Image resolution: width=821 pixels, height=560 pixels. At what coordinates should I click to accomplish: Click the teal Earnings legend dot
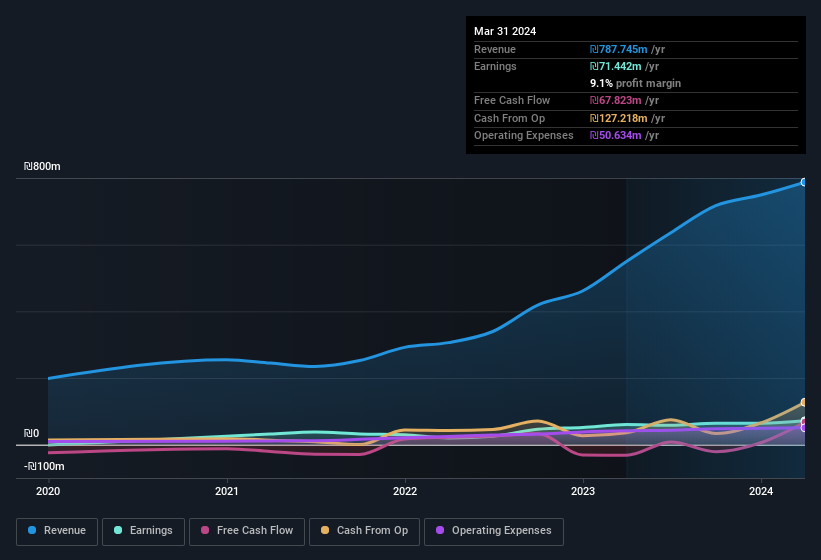pyautogui.click(x=118, y=530)
